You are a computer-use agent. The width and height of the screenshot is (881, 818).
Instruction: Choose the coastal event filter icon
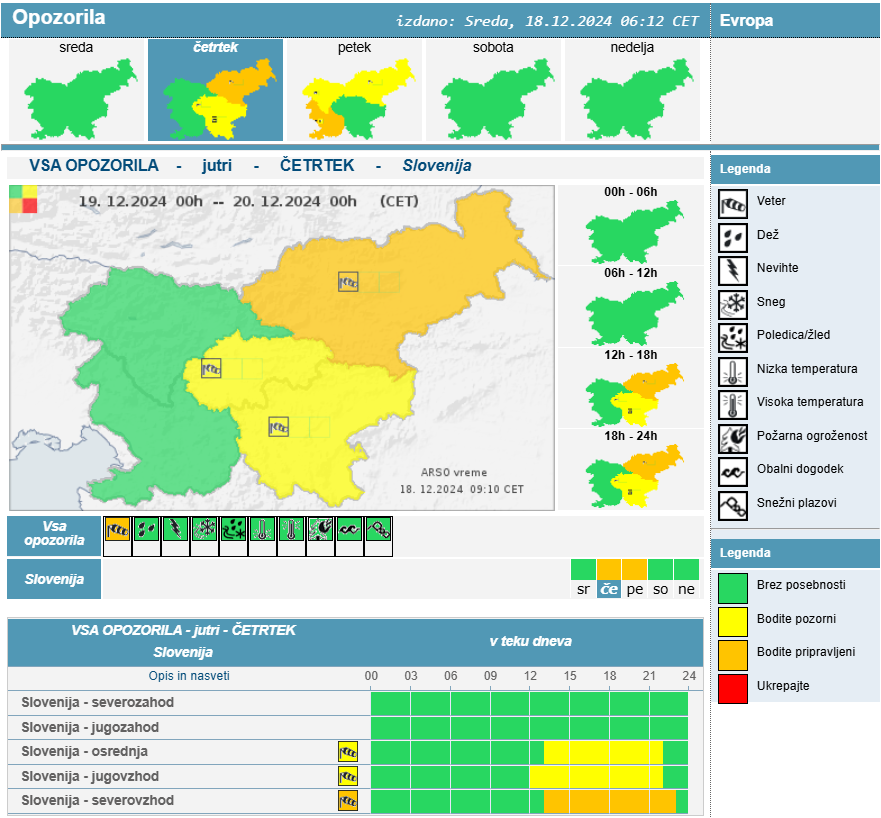coord(350,529)
